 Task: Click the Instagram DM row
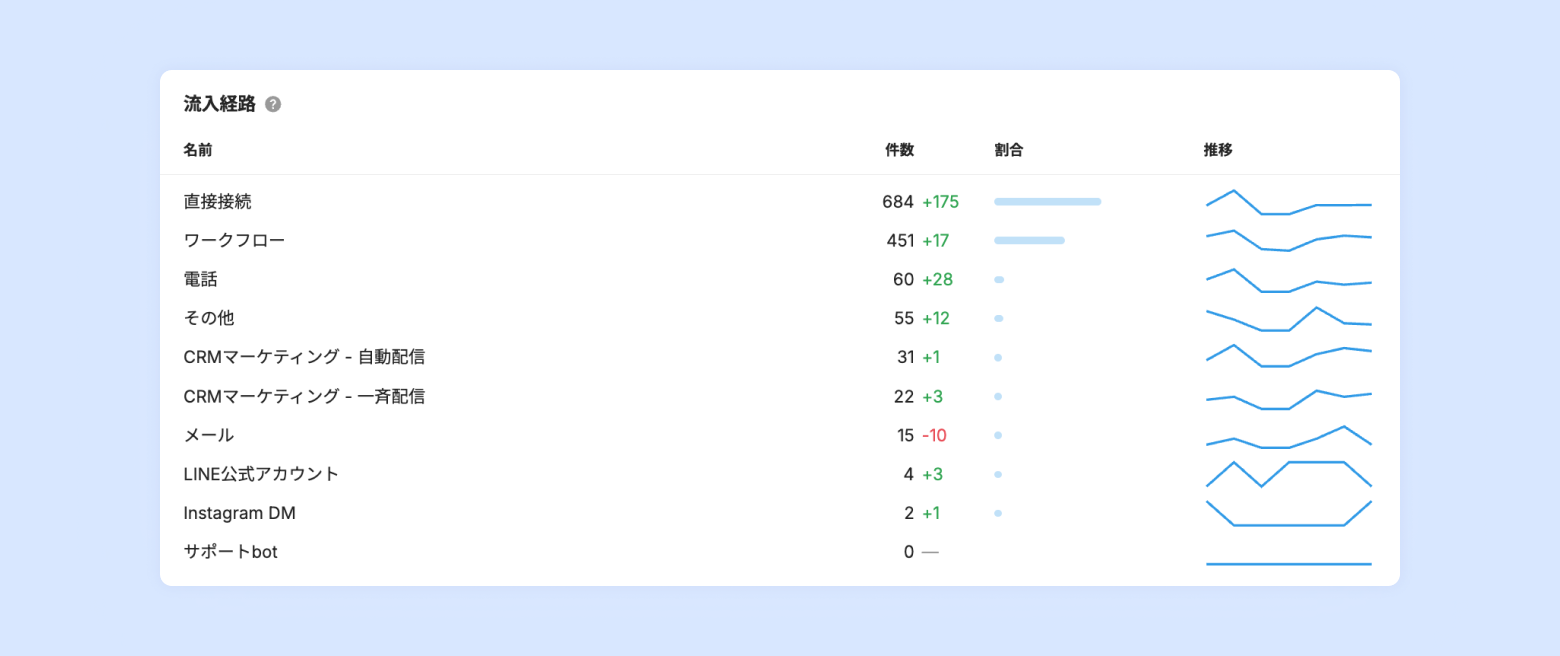tap(240, 513)
